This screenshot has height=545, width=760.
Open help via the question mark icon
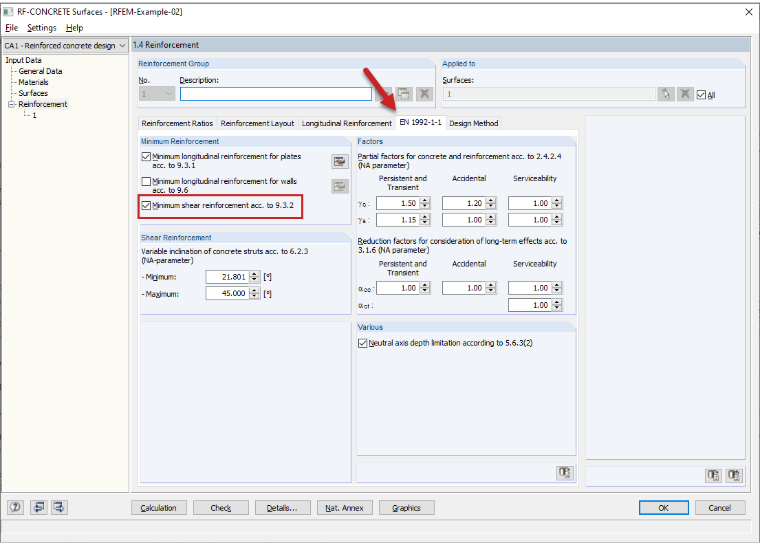tap(16, 507)
